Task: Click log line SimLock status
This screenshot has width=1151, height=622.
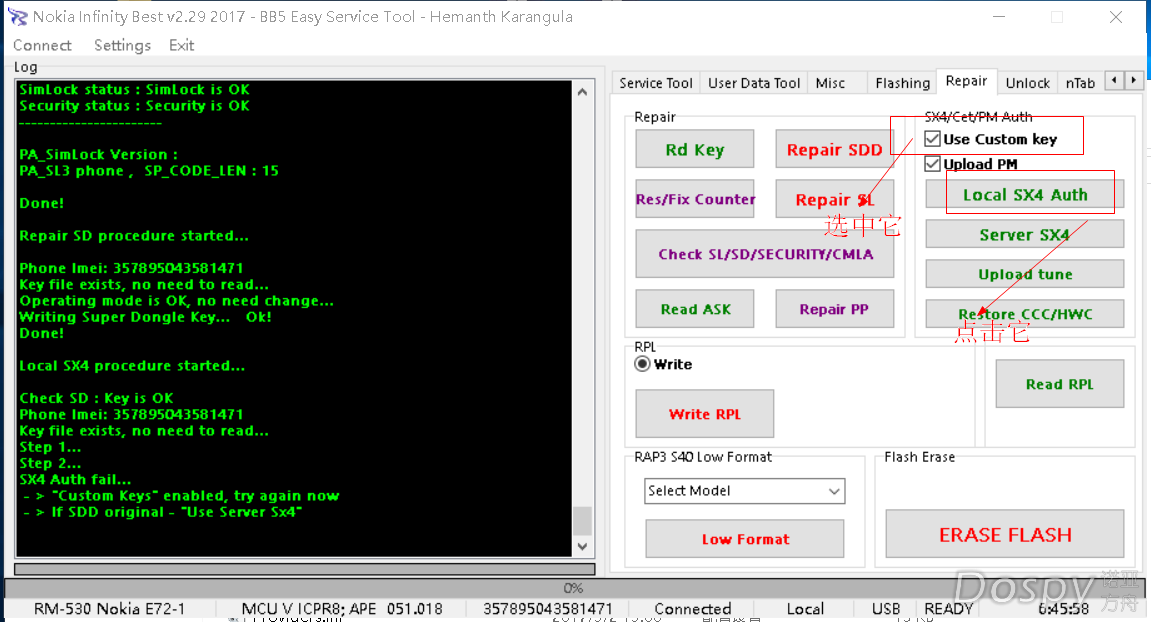Action: [134, 90]
